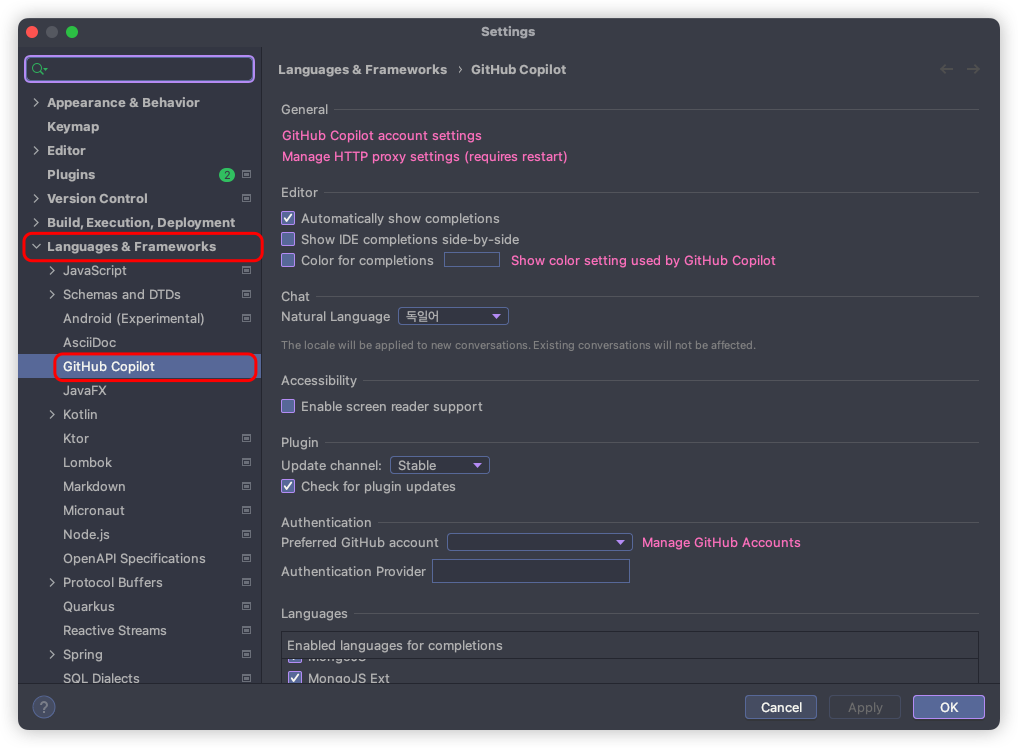This screenshot has height=748, width=1018.
Task: Select the Reactive Streams settings page
Action: click(114, 630)
